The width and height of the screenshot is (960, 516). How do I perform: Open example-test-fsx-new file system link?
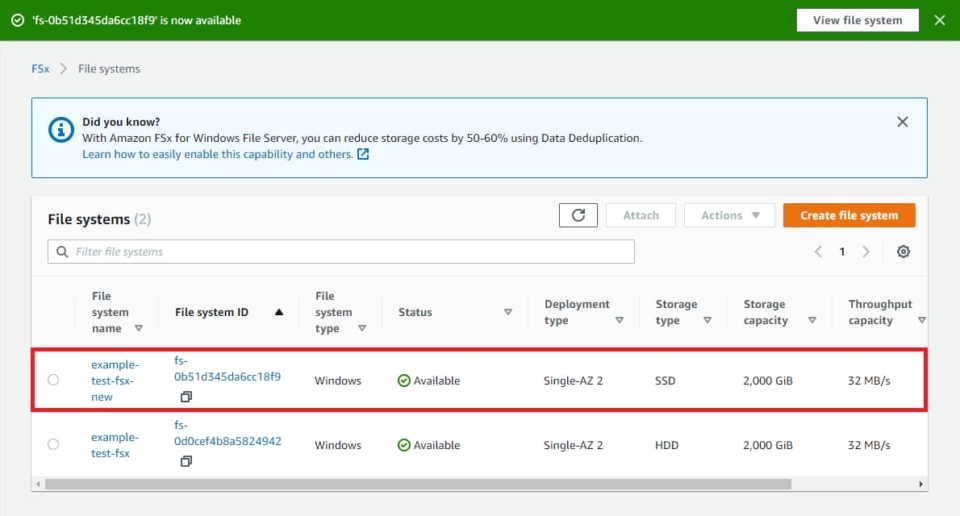114,380
